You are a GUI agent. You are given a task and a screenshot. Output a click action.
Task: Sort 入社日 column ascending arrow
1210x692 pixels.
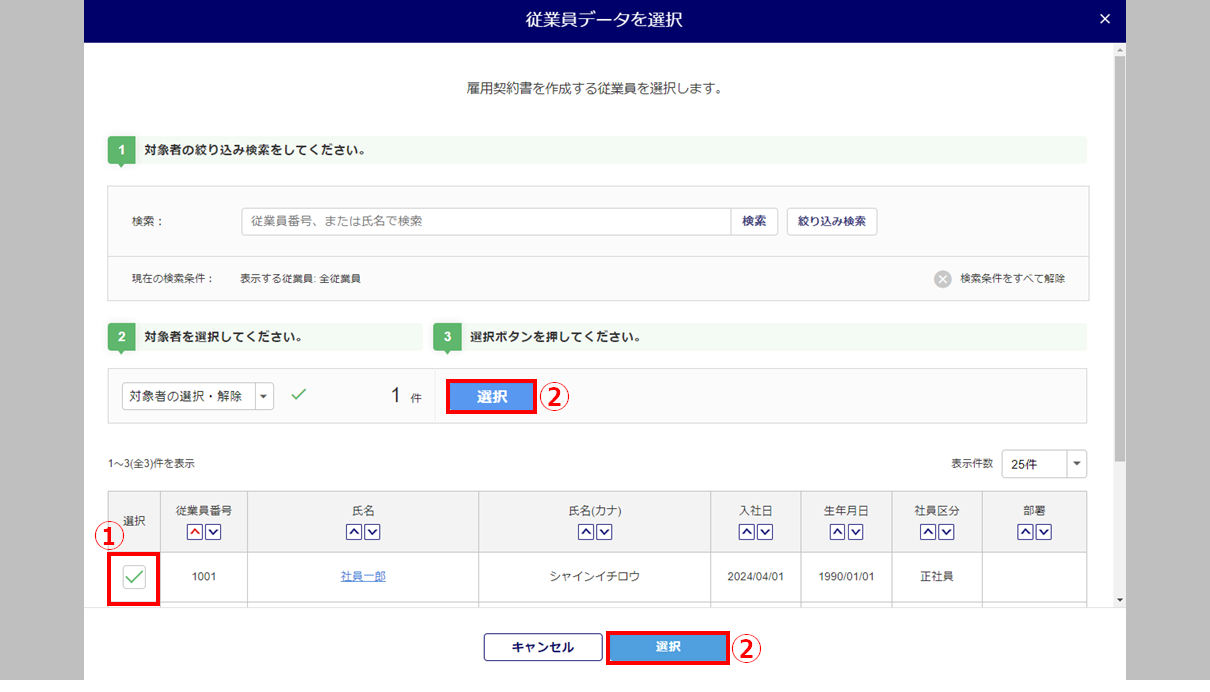tap(747, 532)
